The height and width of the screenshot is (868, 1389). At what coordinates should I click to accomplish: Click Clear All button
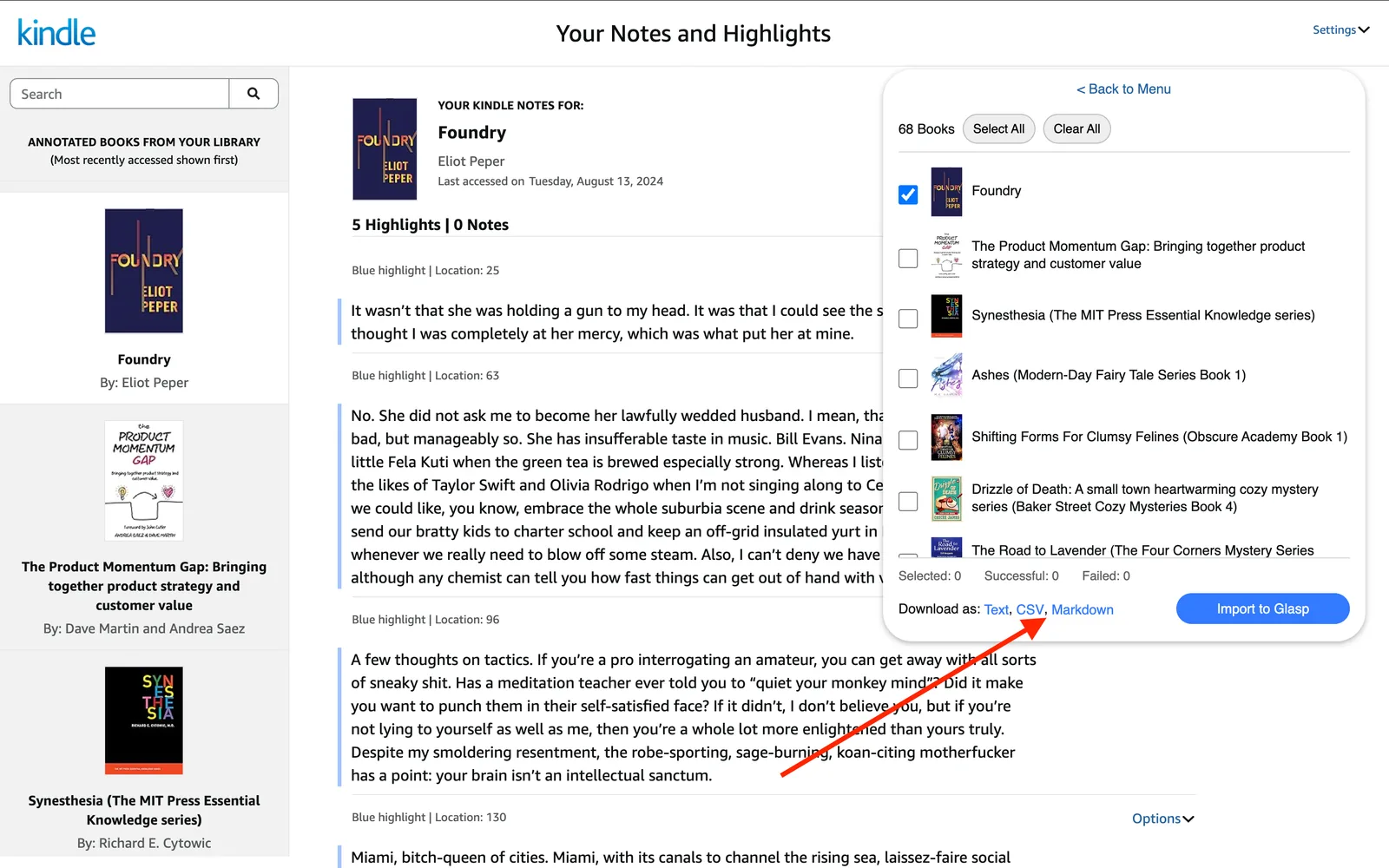1076,129
